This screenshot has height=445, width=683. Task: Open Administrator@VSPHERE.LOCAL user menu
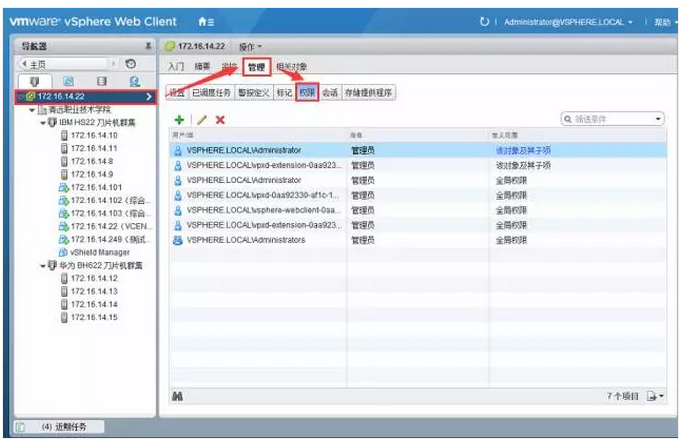pos(568,22)
